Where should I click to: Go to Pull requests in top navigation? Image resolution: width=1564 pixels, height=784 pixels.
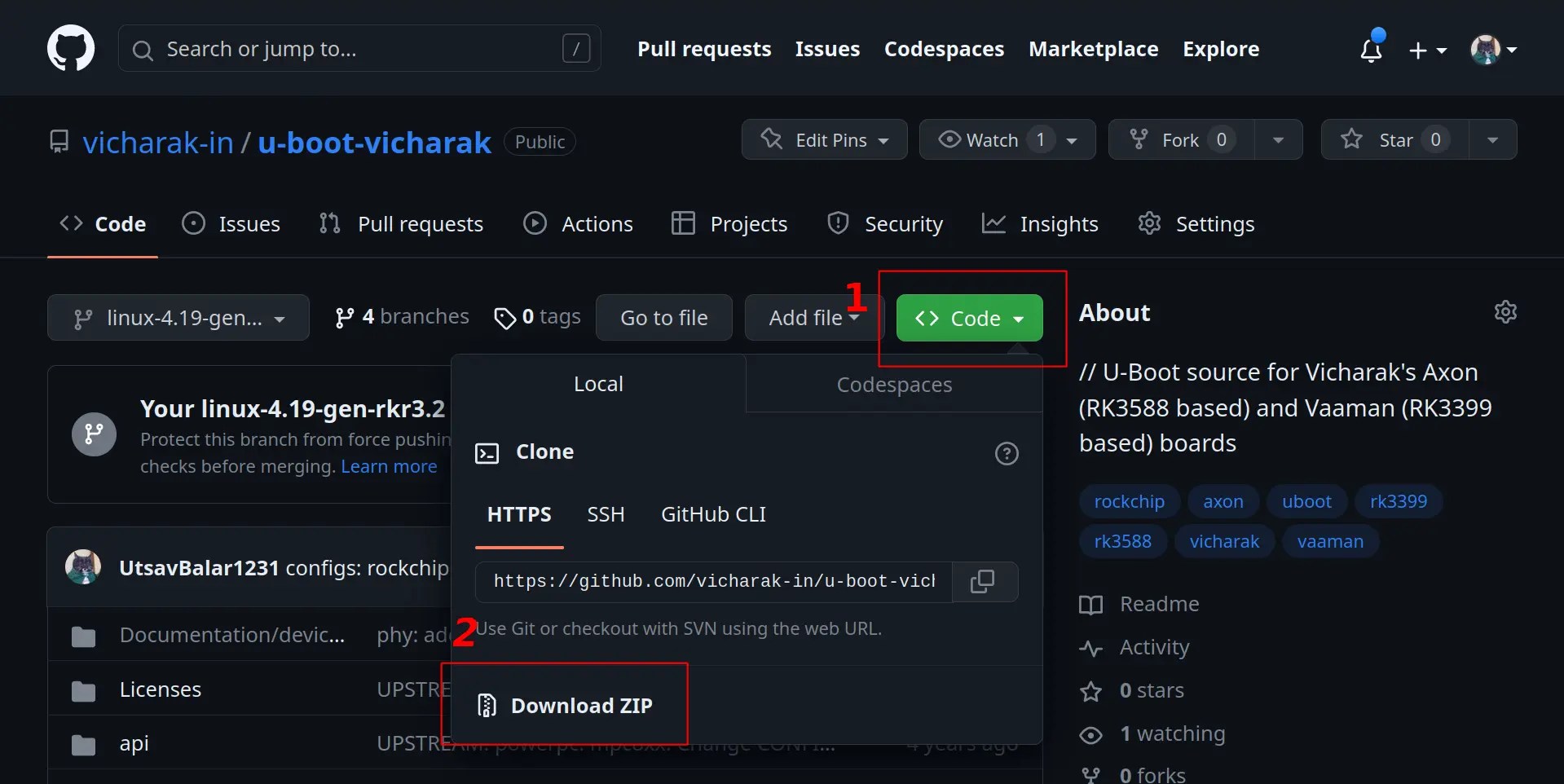tap(704, 49)
